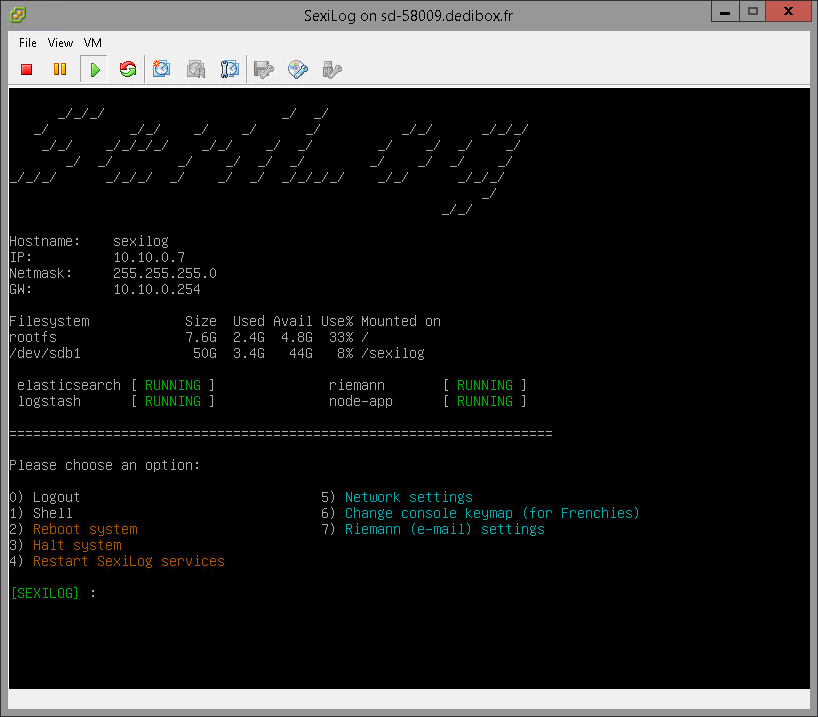Reset the virtual machine via restart icon

coord(128,69)
